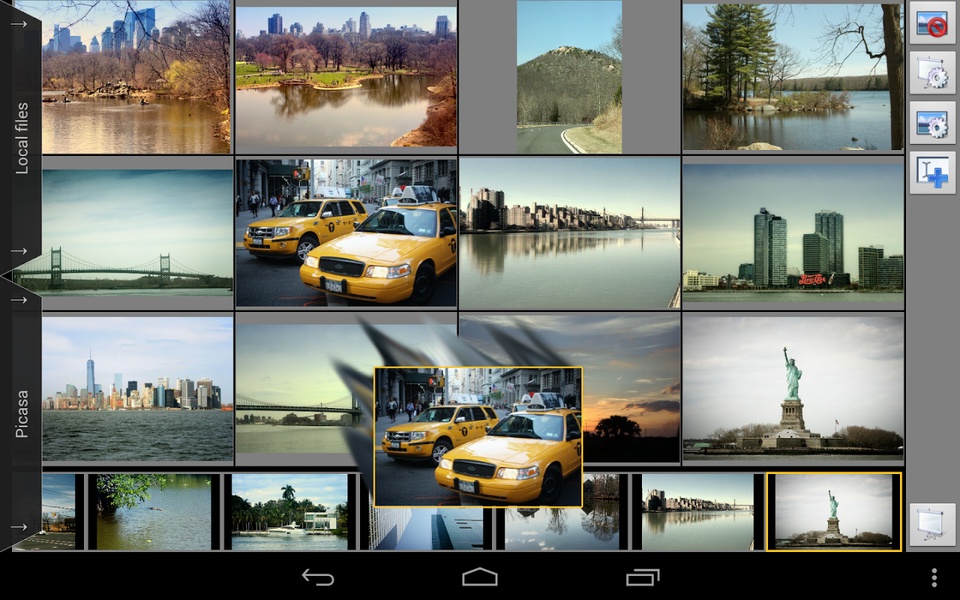Select the One World Trade skyline photo
The height and width of the screenshot is (600, 960).
click(x=137, y=388)
